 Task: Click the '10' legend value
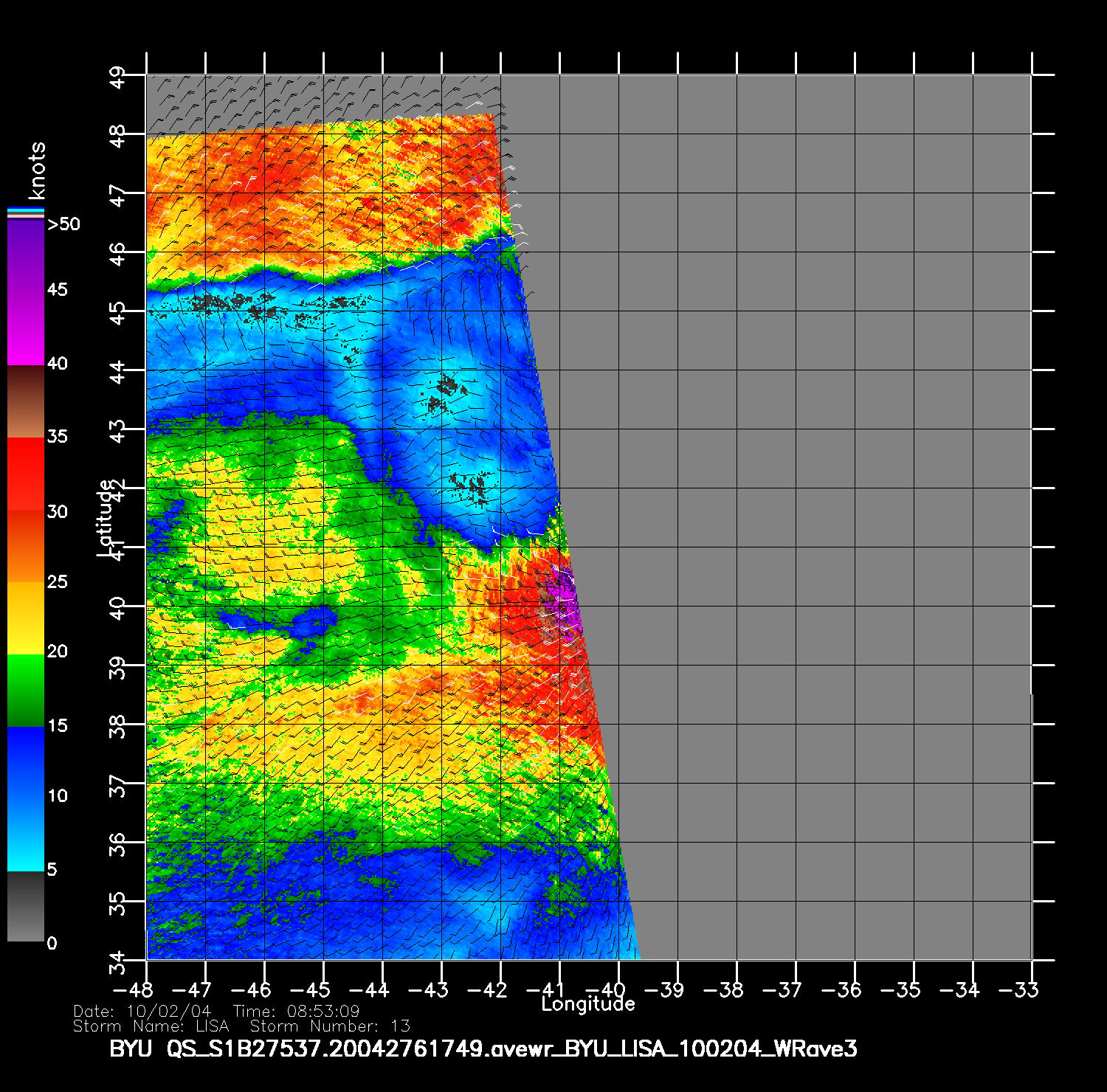[x=58, y=795]
